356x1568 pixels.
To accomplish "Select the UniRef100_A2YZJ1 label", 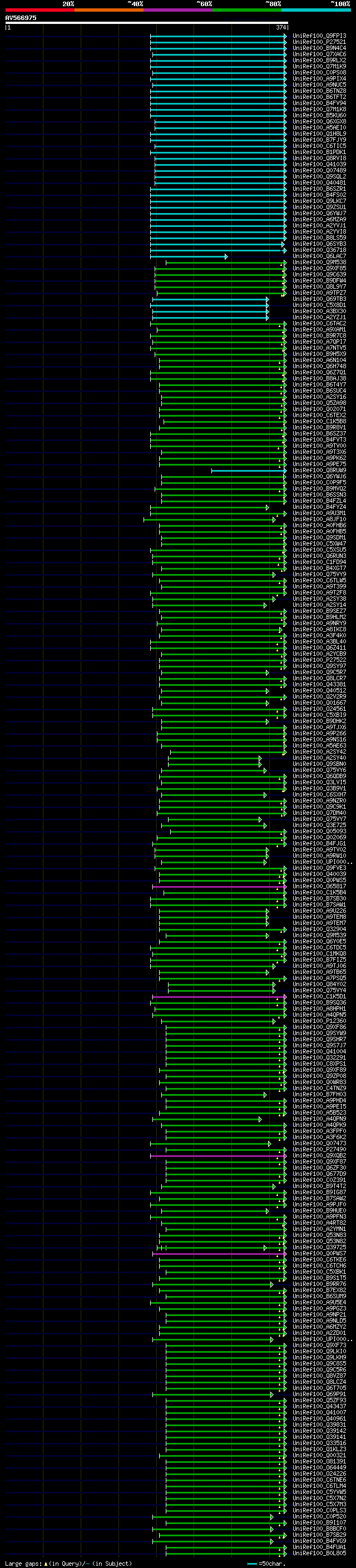I will pyautogui.click(x=319, y=317).
